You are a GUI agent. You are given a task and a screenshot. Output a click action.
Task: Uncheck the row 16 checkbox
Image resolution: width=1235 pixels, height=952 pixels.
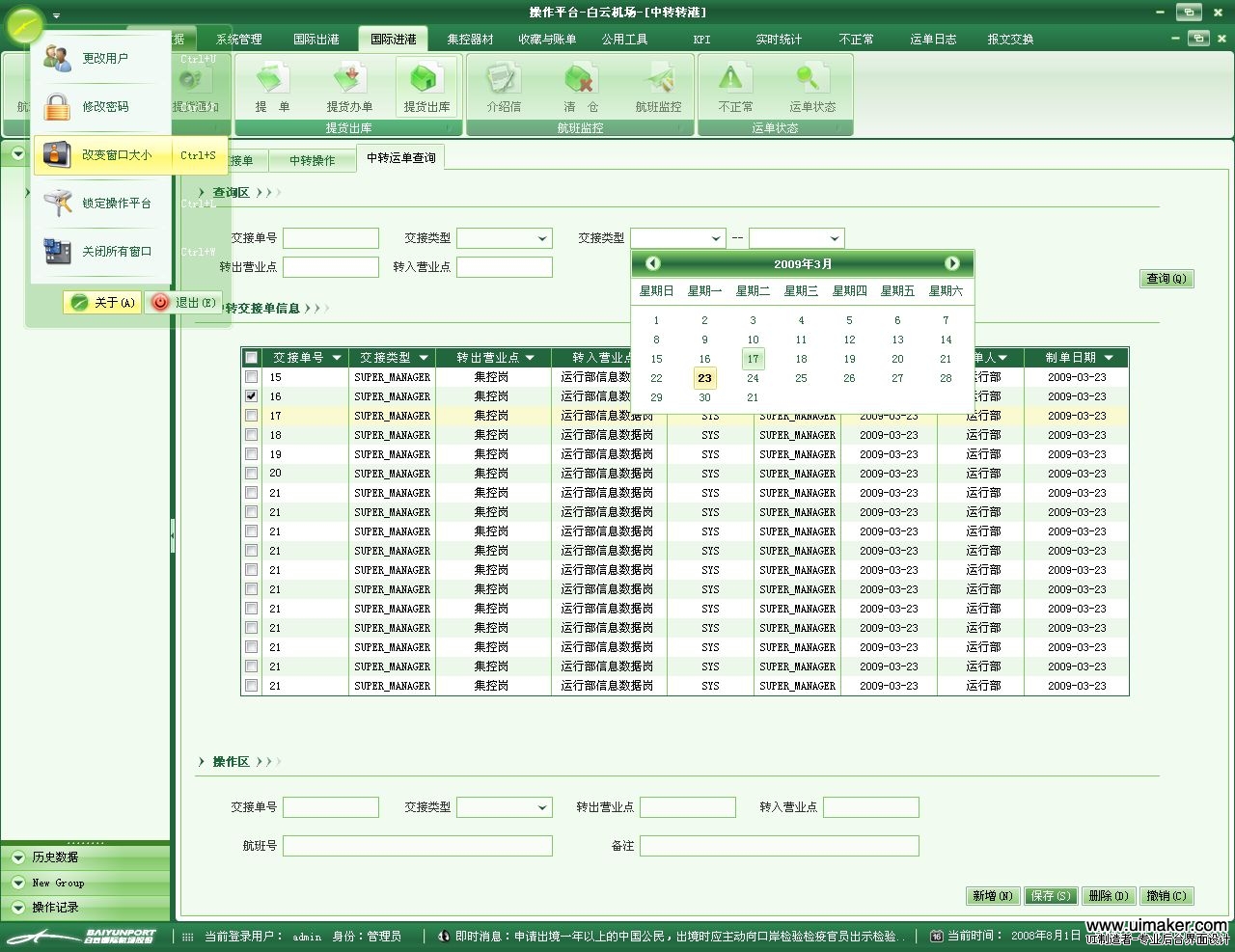click(x=252, y=396)
